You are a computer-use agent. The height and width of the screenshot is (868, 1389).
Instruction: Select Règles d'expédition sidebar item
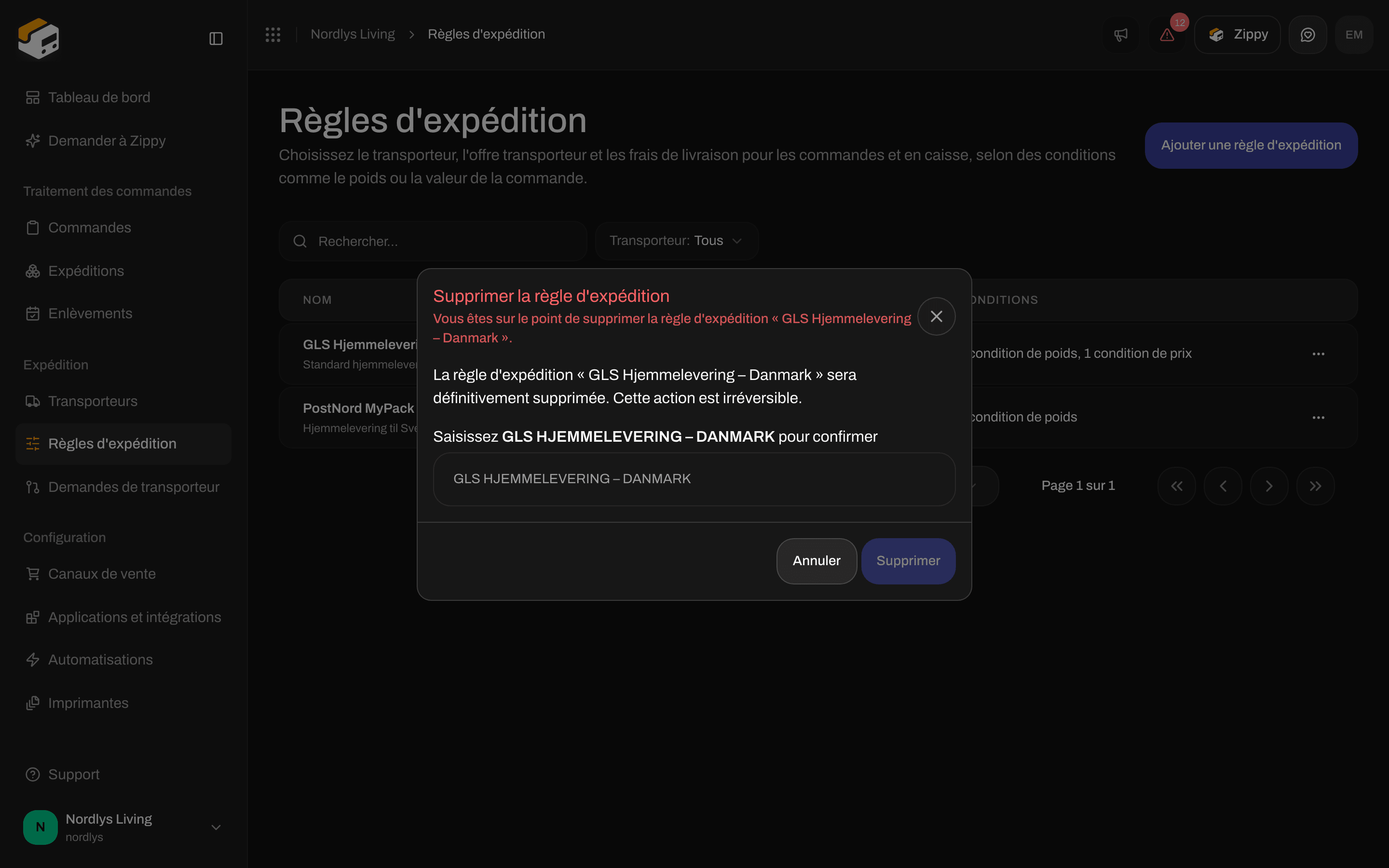(123, 444)
